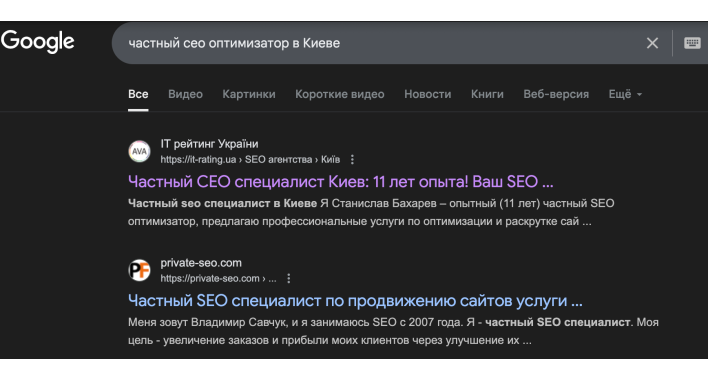This screenshot has width=708, height=380.
Task: Click the https://private-seo.com URL line
Action: (x=218, y=278)
